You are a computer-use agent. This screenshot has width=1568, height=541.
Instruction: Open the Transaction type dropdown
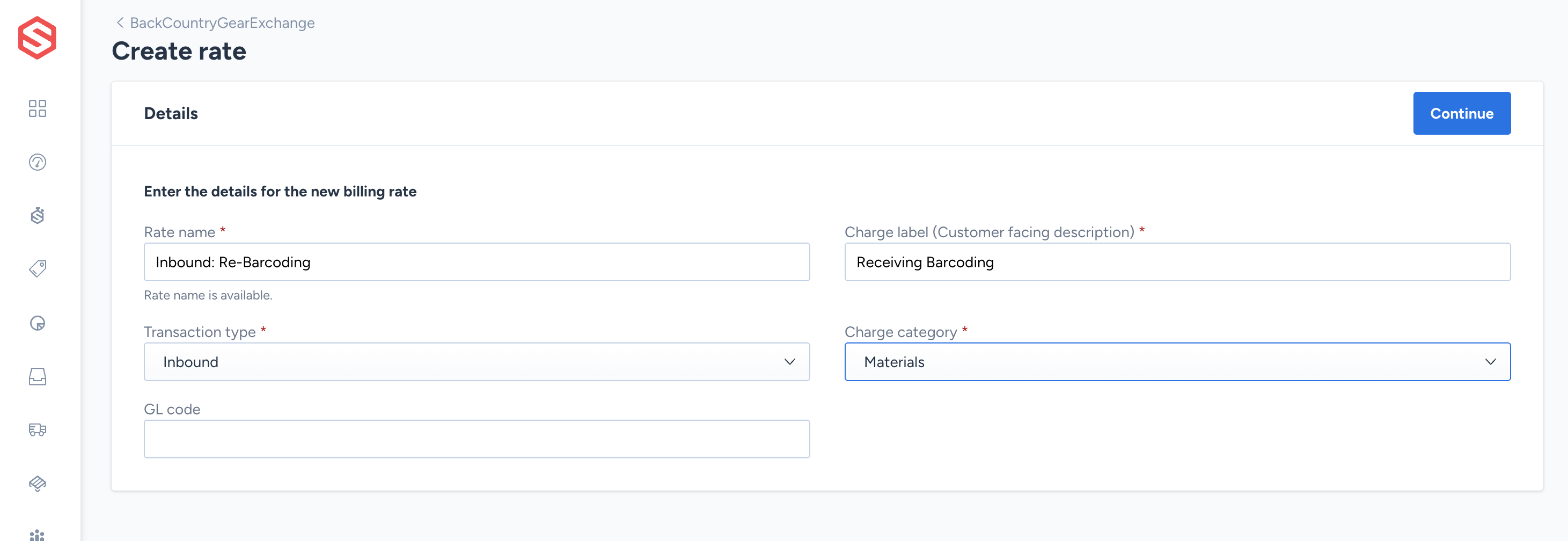click(x=476, y=362)
